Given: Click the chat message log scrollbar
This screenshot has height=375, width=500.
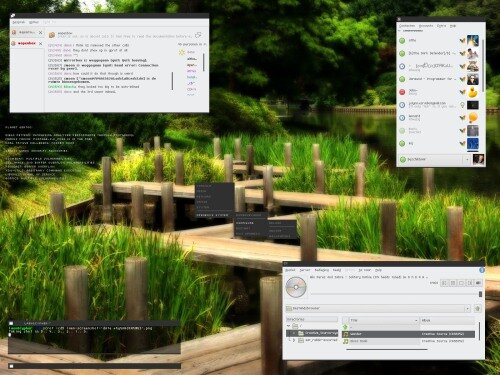Looking at the screenshot, I should (172, 81).
